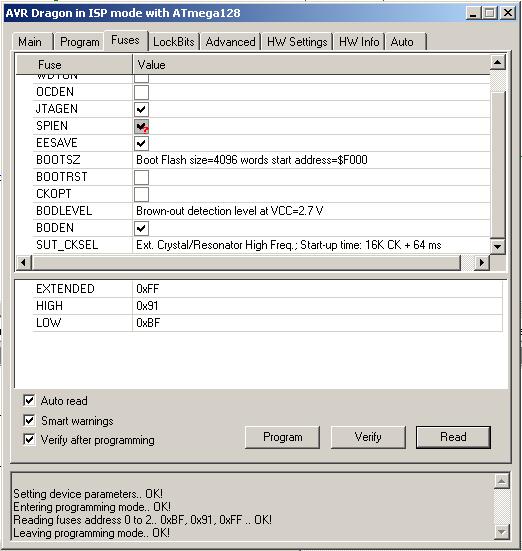Edit the HIGH fuse byte value field

[x=317, y=306]
